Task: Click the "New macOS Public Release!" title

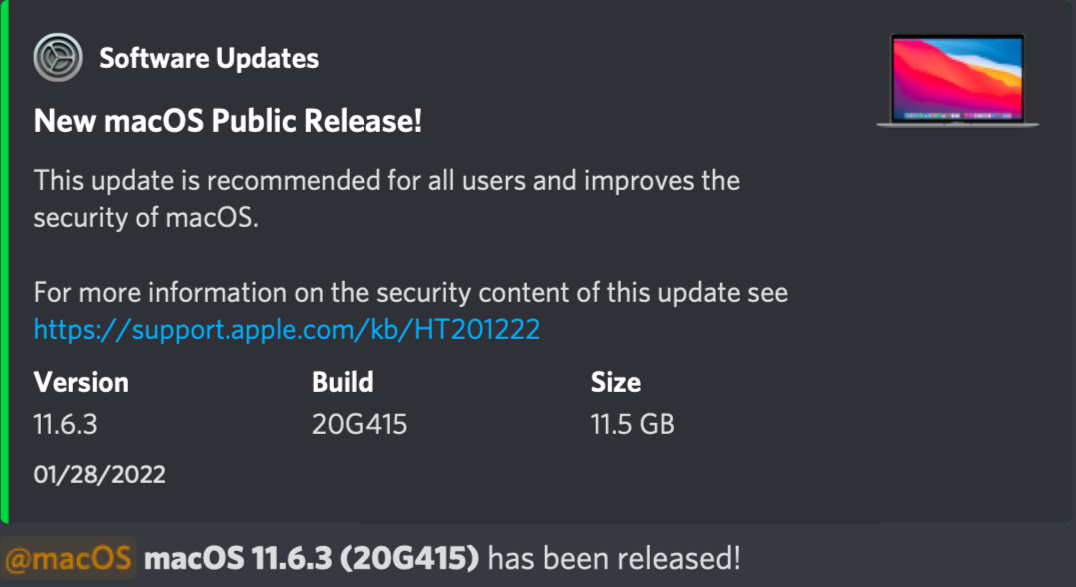Action: pyautogui.click(x=228, y=123)
